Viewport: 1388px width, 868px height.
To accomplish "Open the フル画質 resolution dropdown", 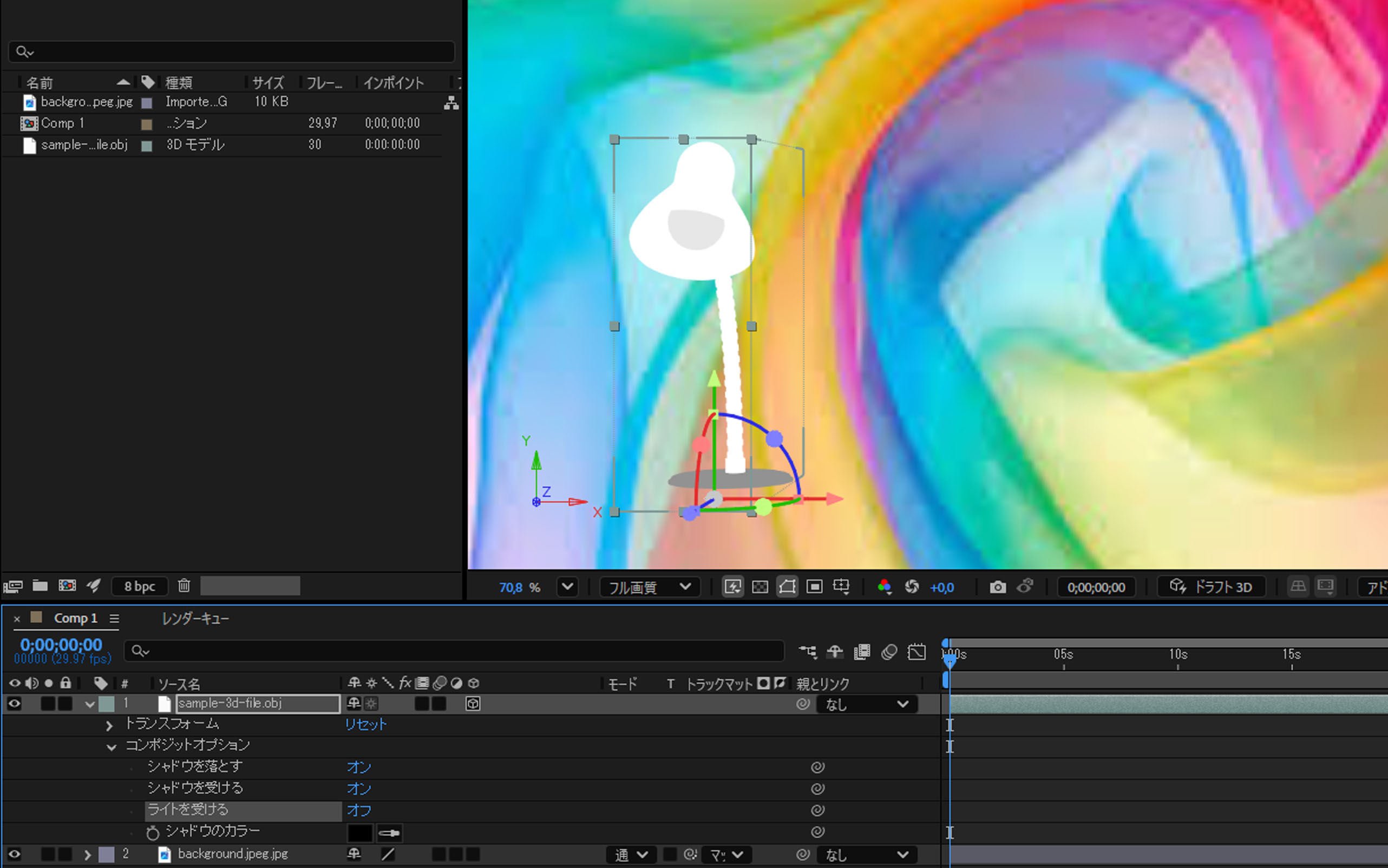I will click(650, 587).
